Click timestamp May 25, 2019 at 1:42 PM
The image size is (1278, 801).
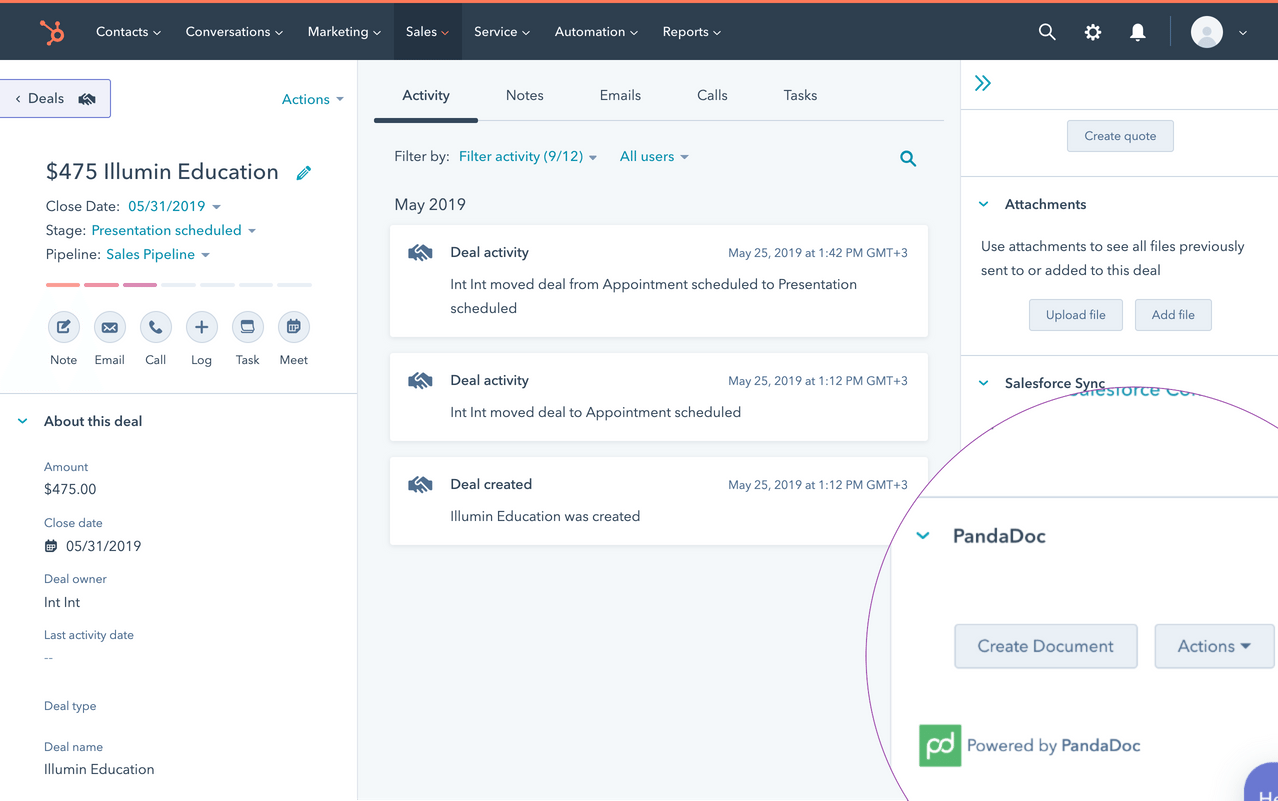[x=818, y=253]
